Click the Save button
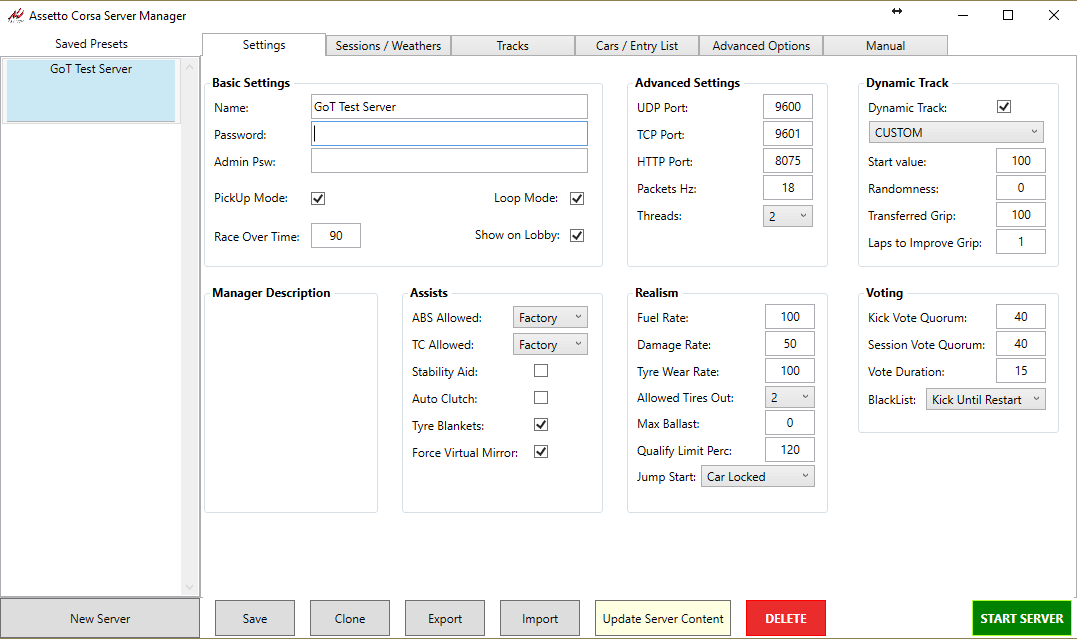The height and width of the screenshot is (639, 1077). (255, 618)
